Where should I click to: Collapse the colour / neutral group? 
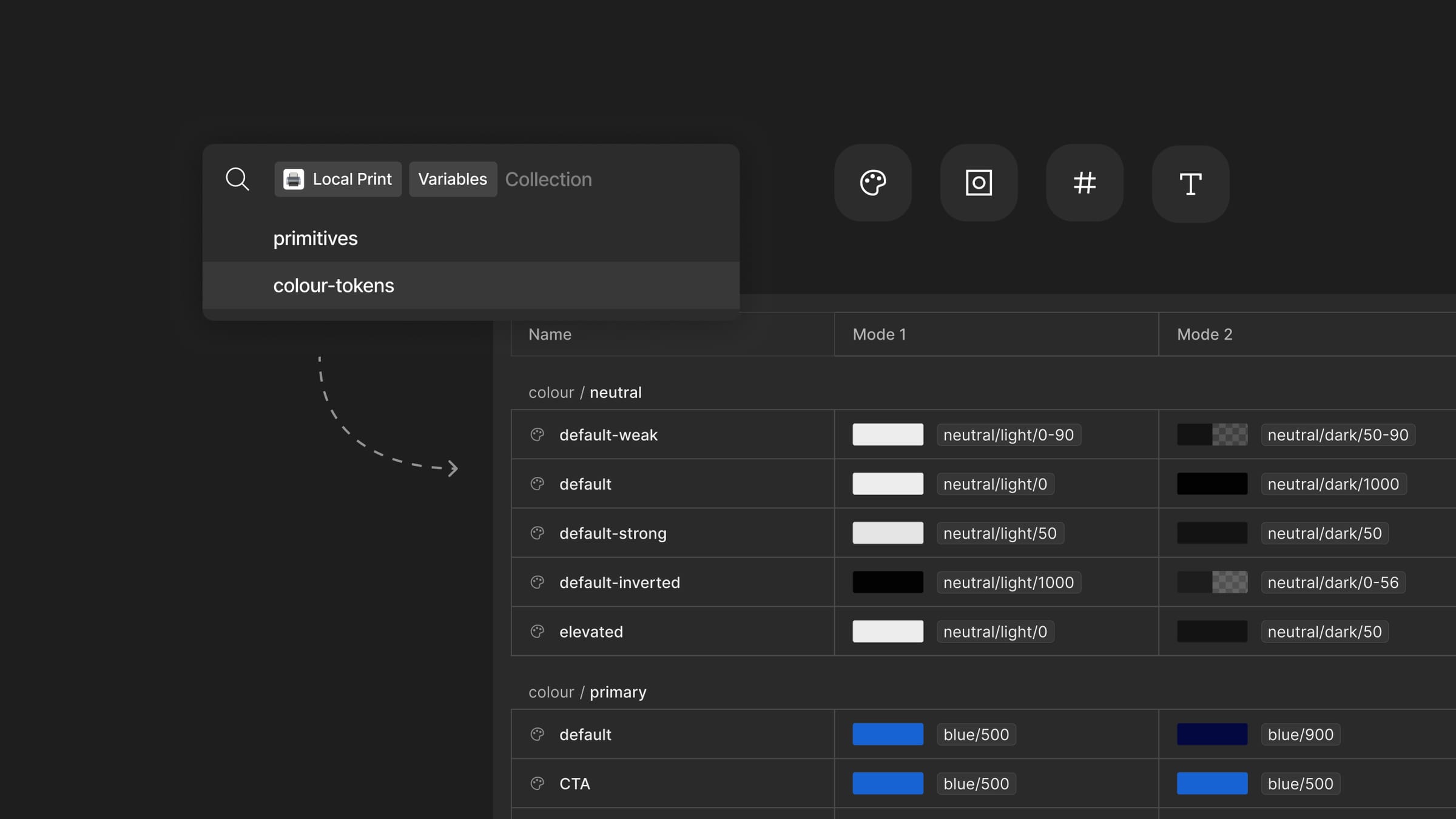585,392
